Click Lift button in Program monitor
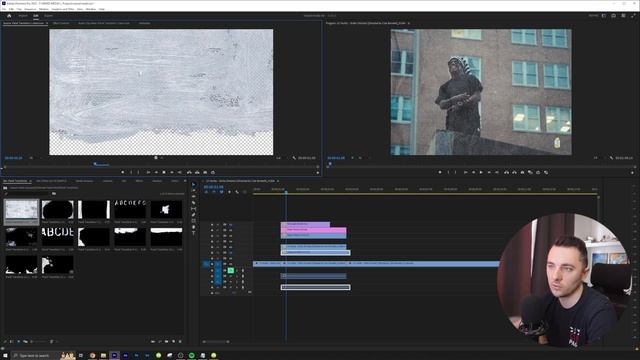Viewport: 640px width, 360px height. pyautogui.click(x=507, y=172)
